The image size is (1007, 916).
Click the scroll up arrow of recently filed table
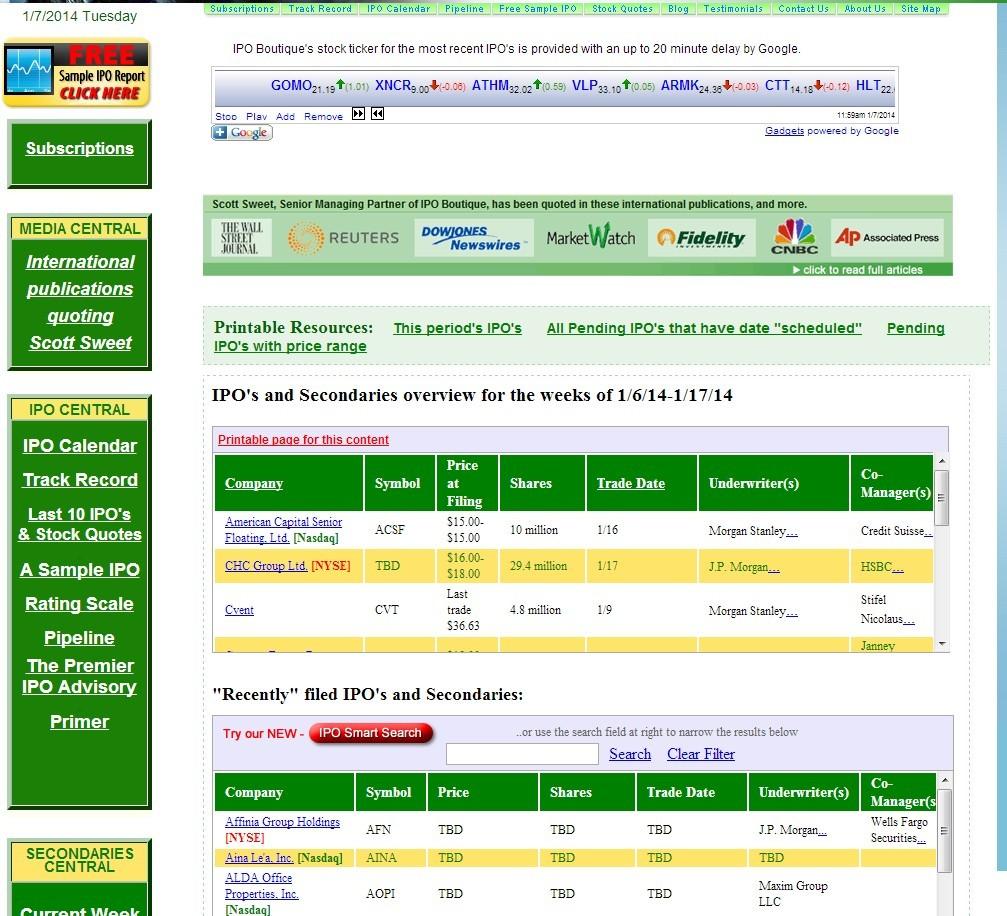944,780
